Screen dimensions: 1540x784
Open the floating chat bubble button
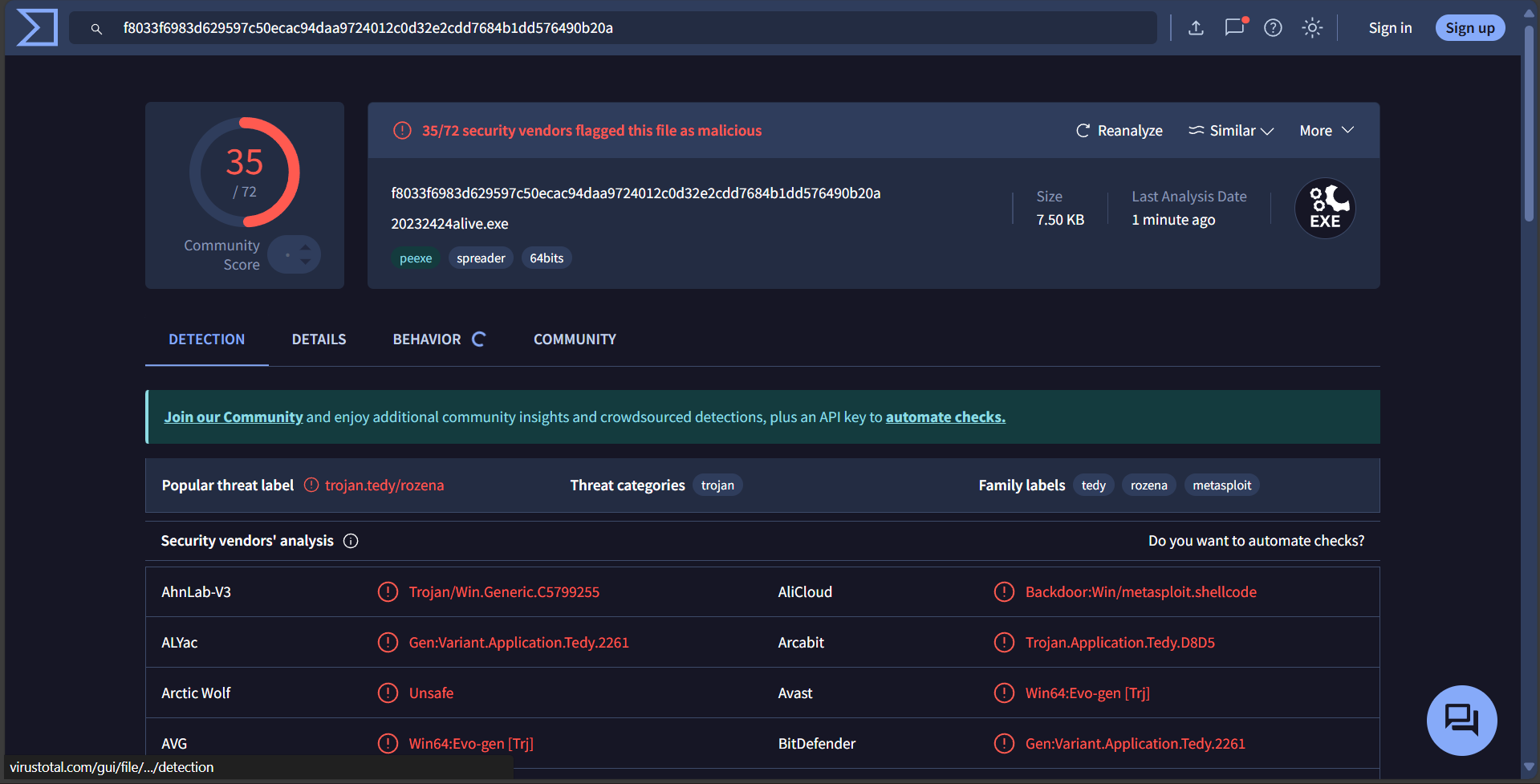tap(1461, 720)
